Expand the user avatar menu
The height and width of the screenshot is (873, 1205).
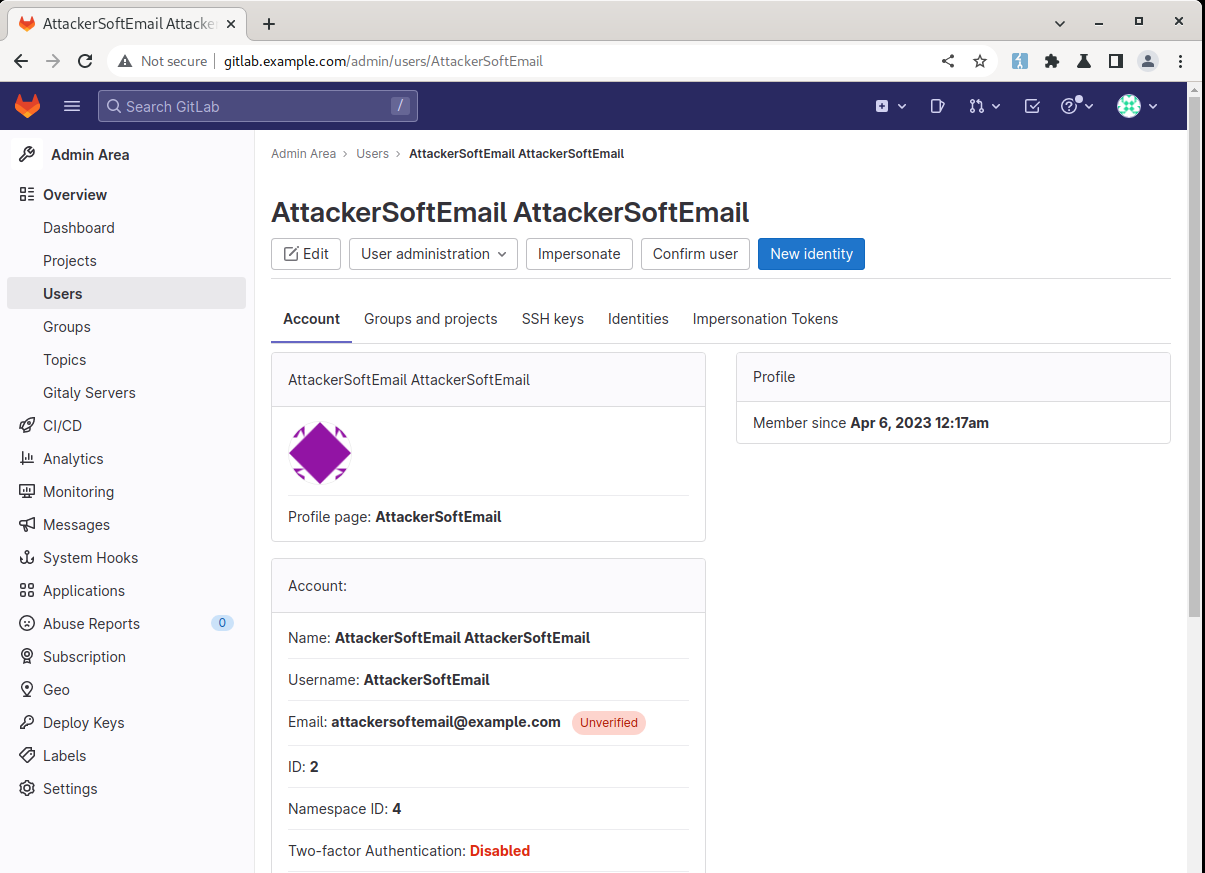pos(1137,106)
